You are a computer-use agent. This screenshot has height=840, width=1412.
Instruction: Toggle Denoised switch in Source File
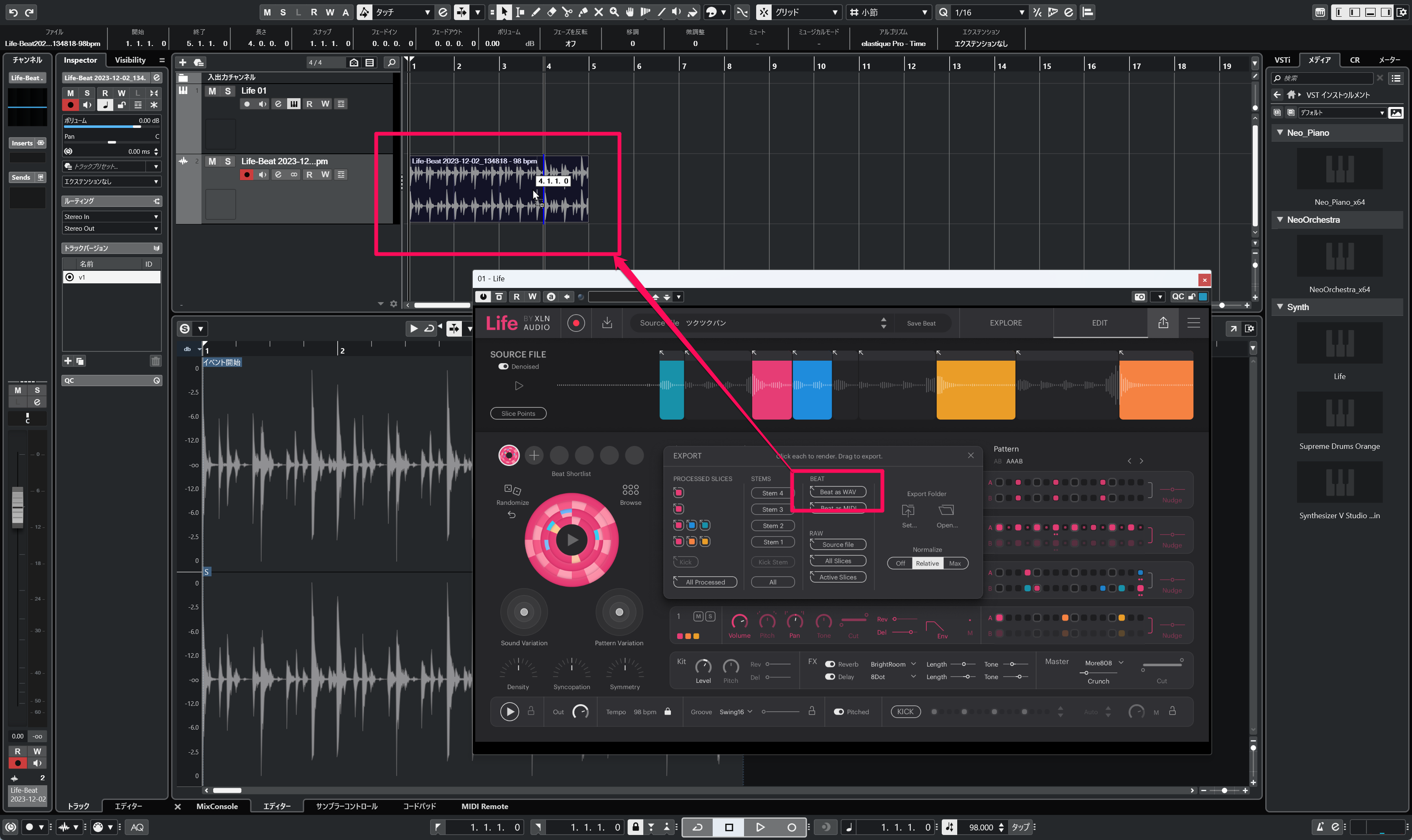[503, 366]
